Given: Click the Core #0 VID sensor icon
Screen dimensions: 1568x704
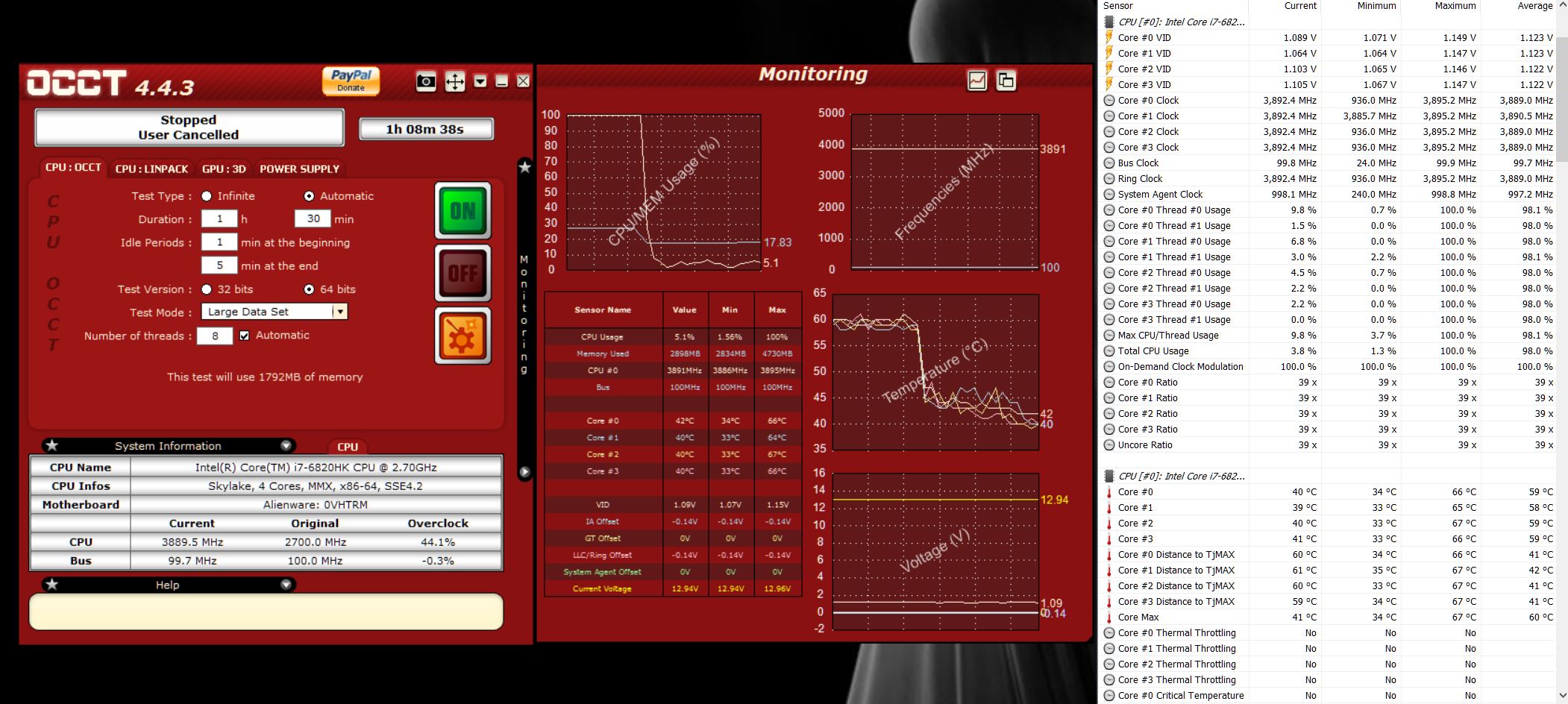Looking at the screenshot, I should tap(1109, 38).
